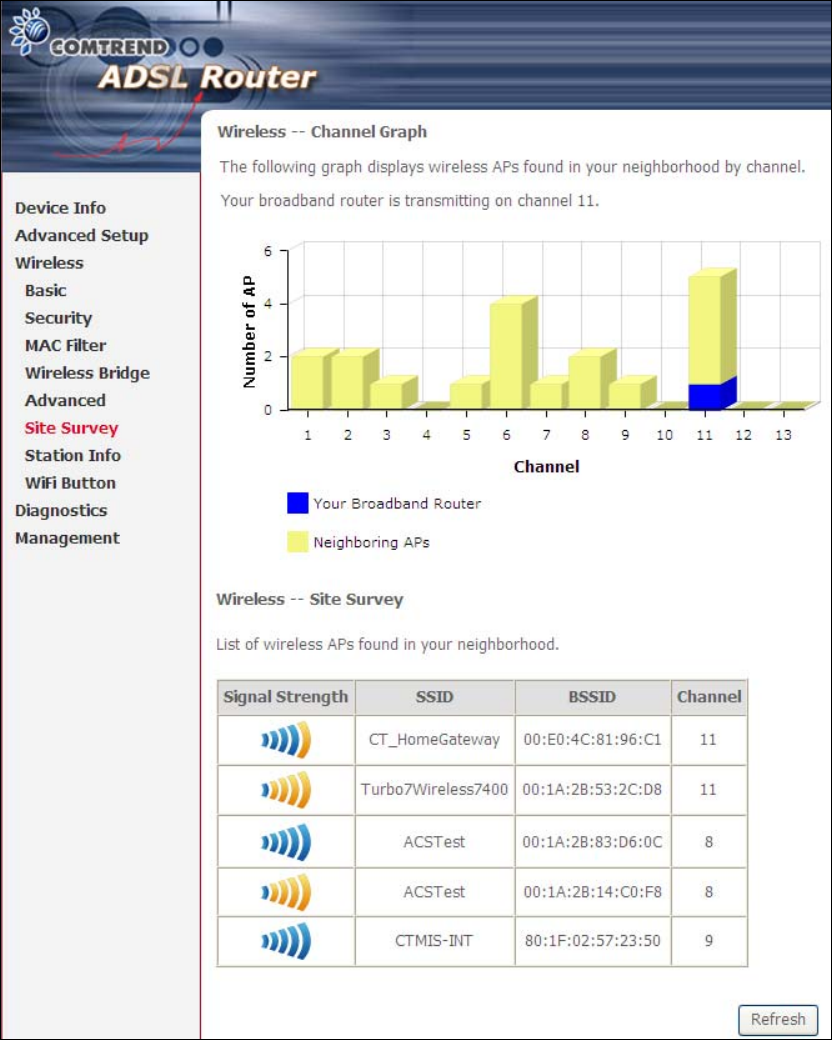This screenshot has width=832, height=1040.
Task: Click the channel 1 bar in graph
Action: click(x=313, y=381)
